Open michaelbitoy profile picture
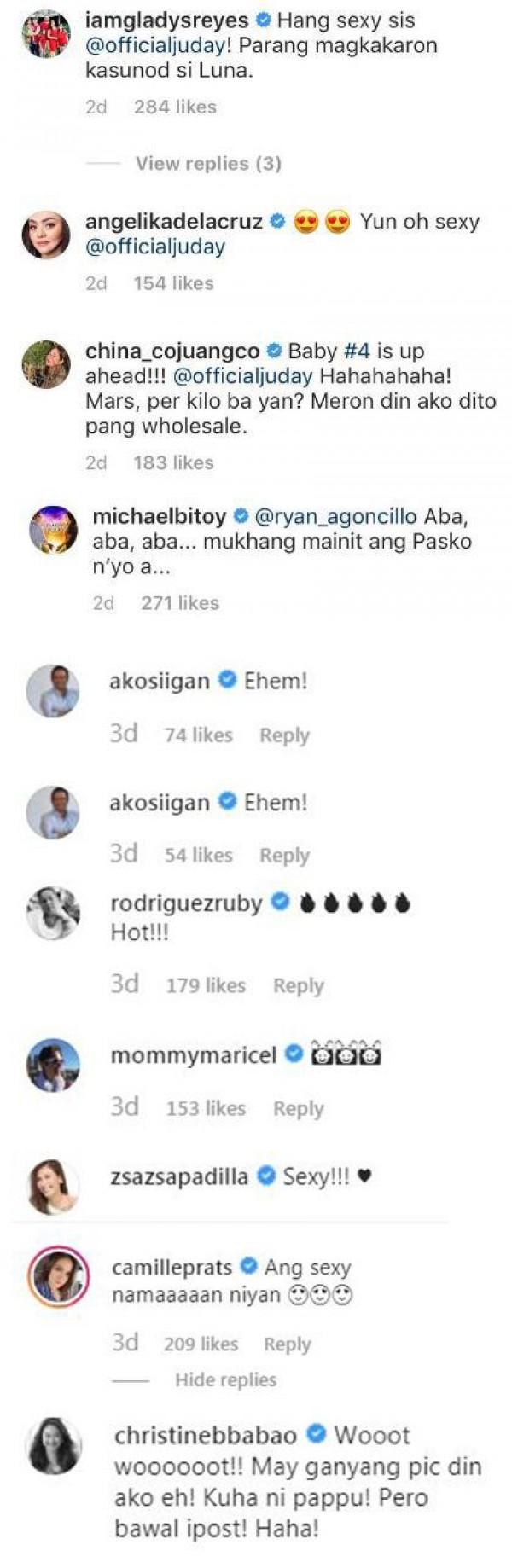 pos(53,530)
